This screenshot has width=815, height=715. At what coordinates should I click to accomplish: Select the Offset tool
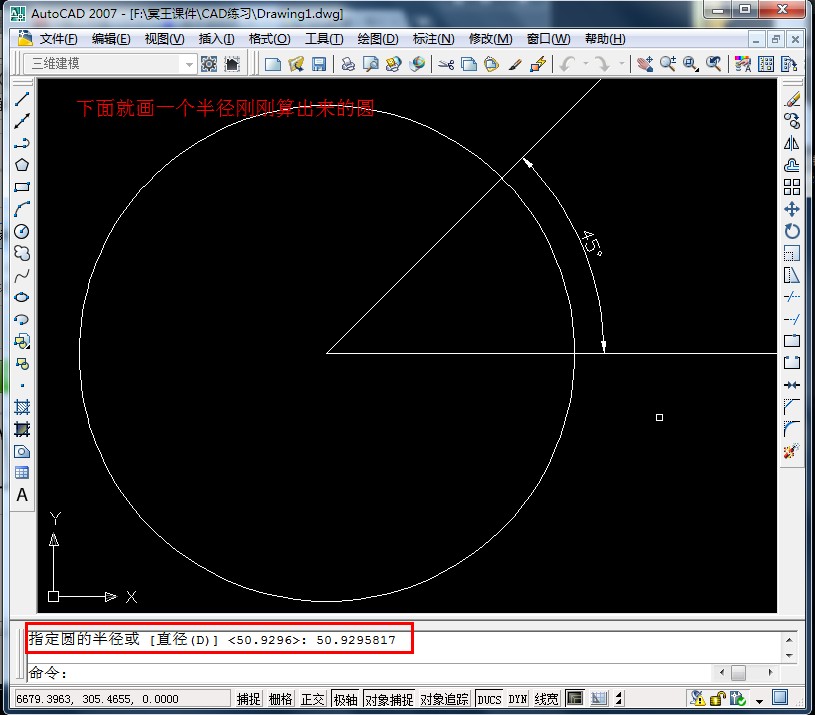click(792, 165)
